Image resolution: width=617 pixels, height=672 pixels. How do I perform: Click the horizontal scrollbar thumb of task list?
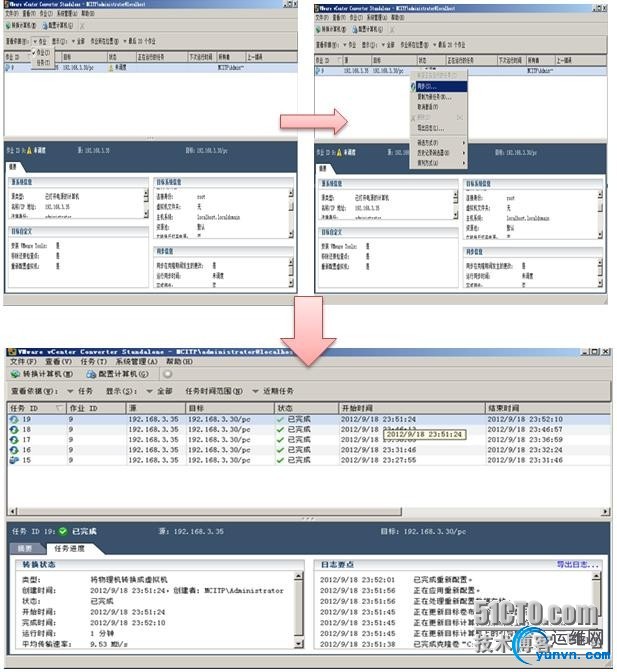pos(209,511)
